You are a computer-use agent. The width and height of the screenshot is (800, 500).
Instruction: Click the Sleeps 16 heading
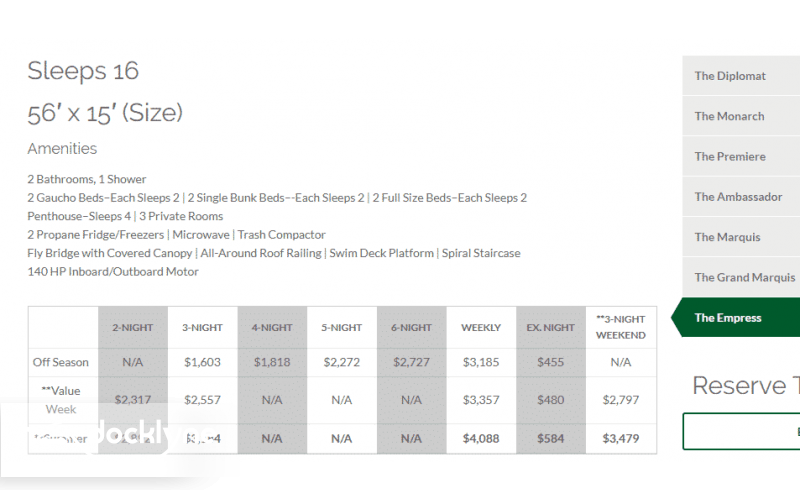tap(83, 71)
